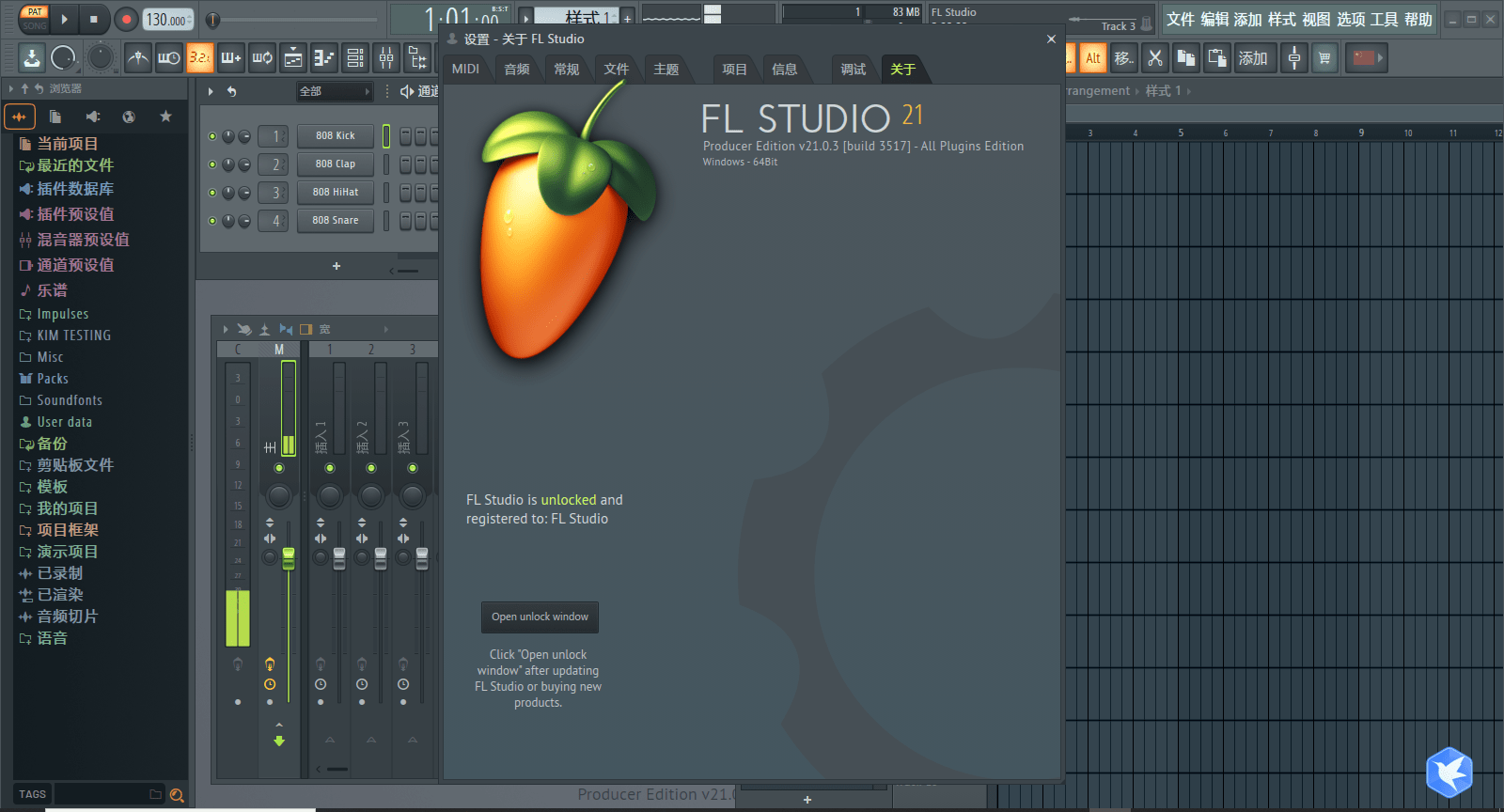The width and height of the screenshot is (1504, 812).
Task: Select the browser files tab icon
Action: (x=55, y=117)
